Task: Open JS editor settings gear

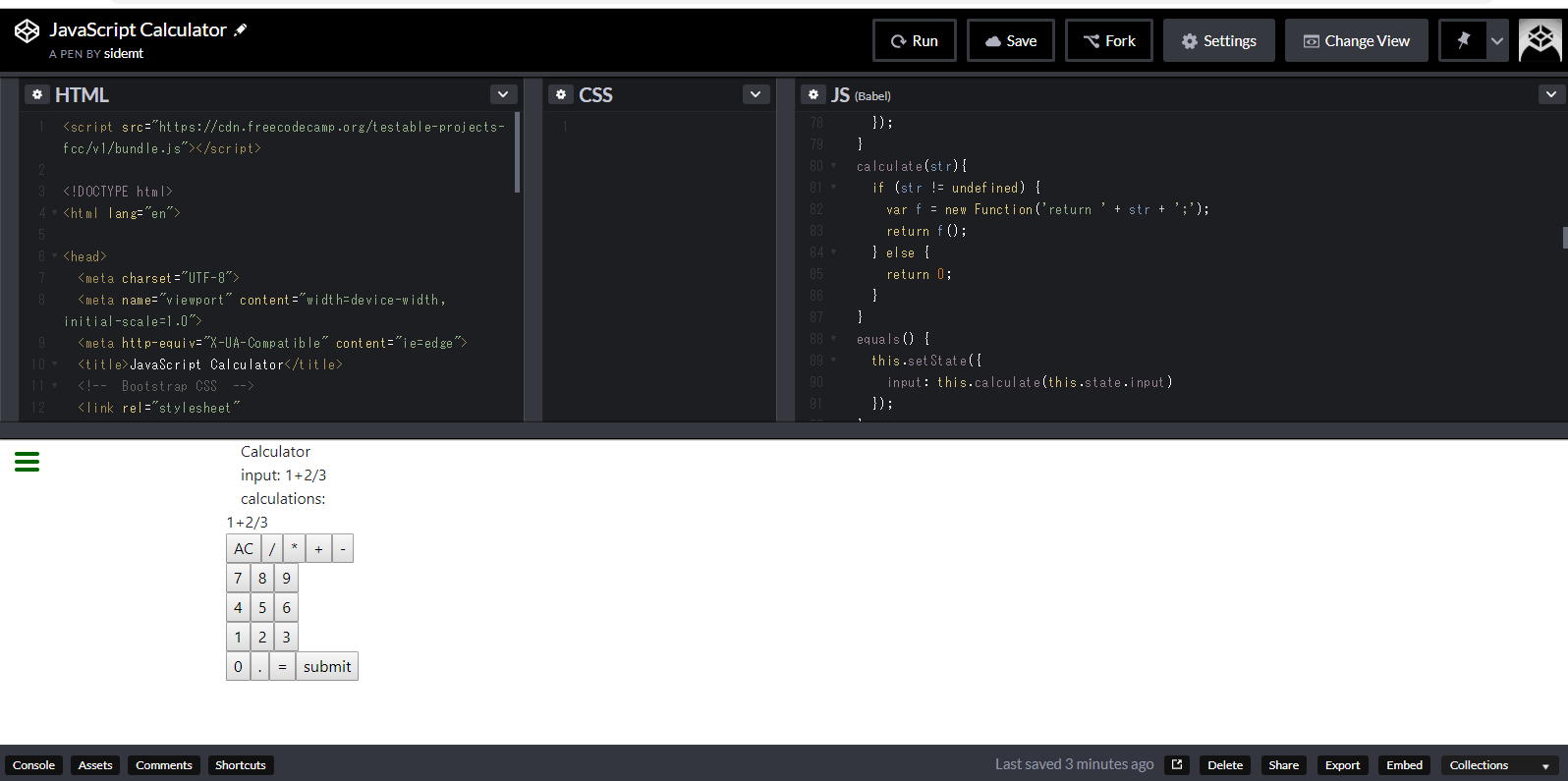Action: 813,94
